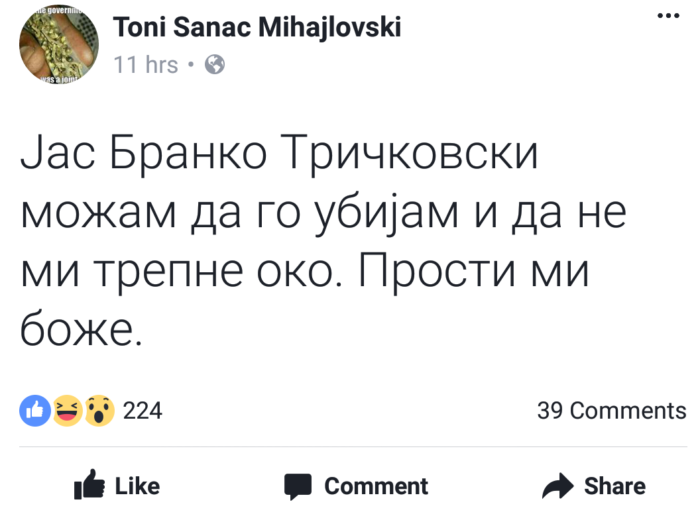Image resolution: width=700 pixels, height=522 pixels.
Task: Click the Share text label
Action: [x=615, y=486]
